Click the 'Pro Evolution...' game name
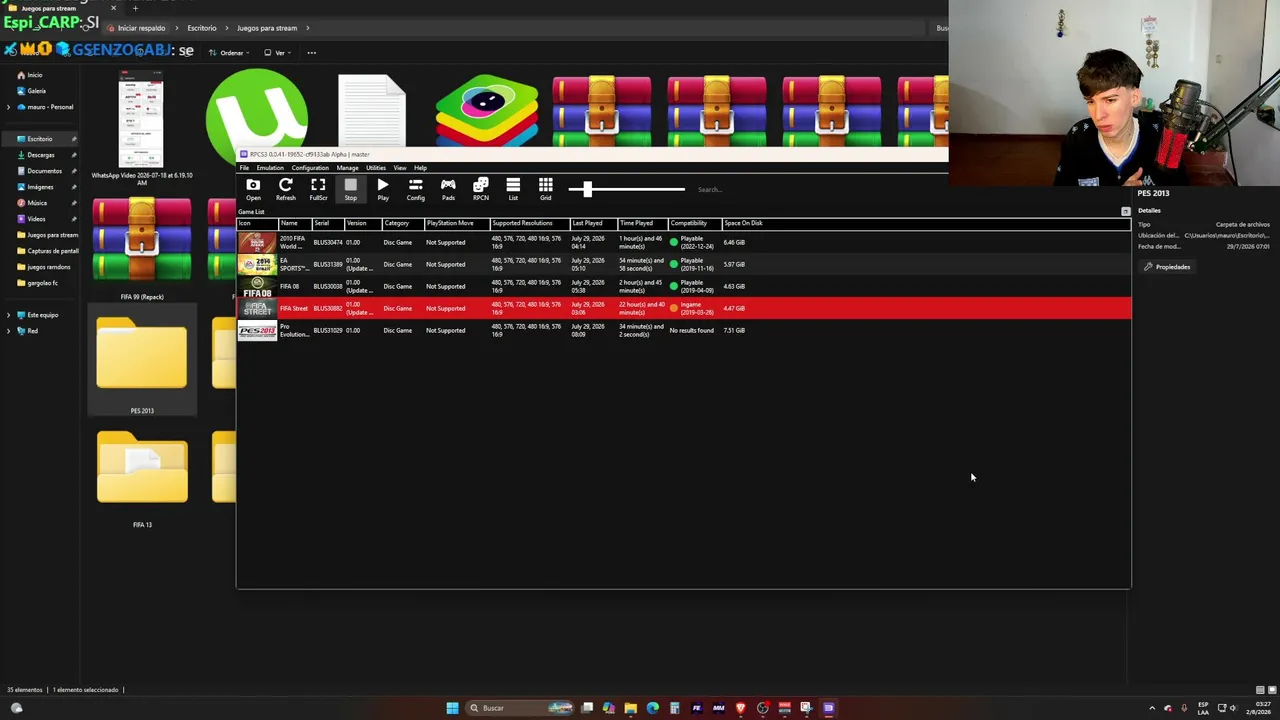The image size is (1280, 720). pos(294,330)
